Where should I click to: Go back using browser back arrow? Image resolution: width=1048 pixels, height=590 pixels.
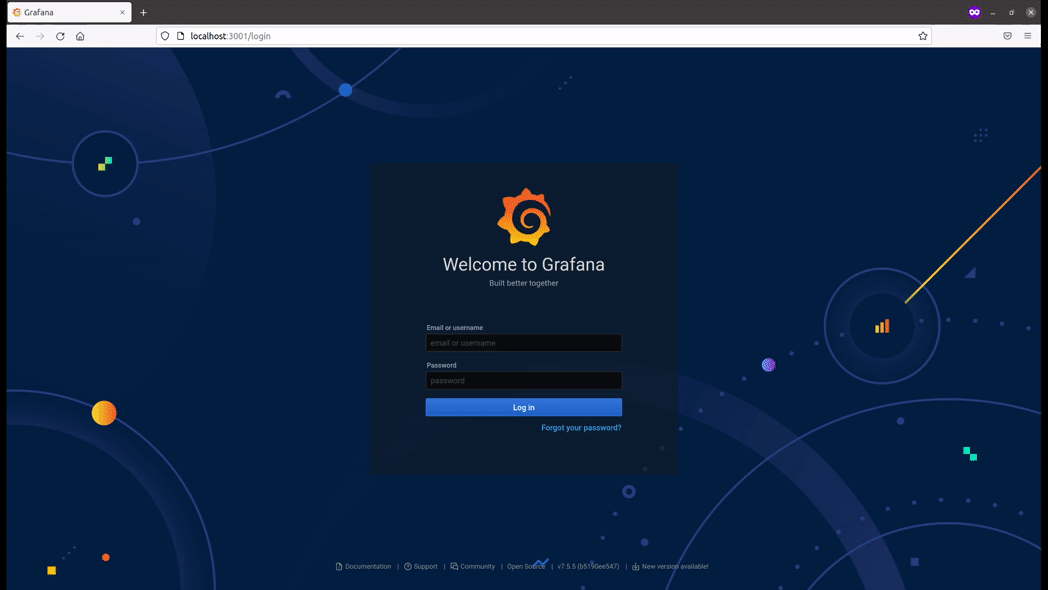click(20, 36)
